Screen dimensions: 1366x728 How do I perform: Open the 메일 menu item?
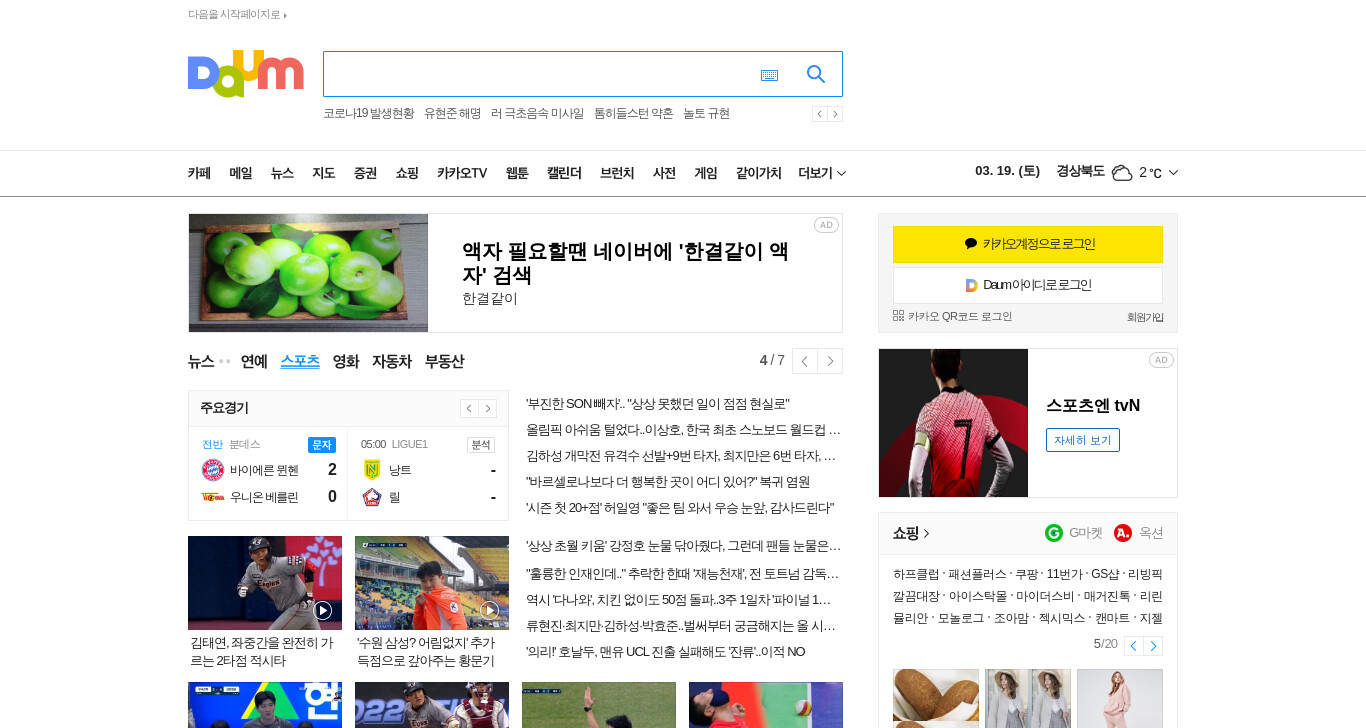tap(241, 173)
